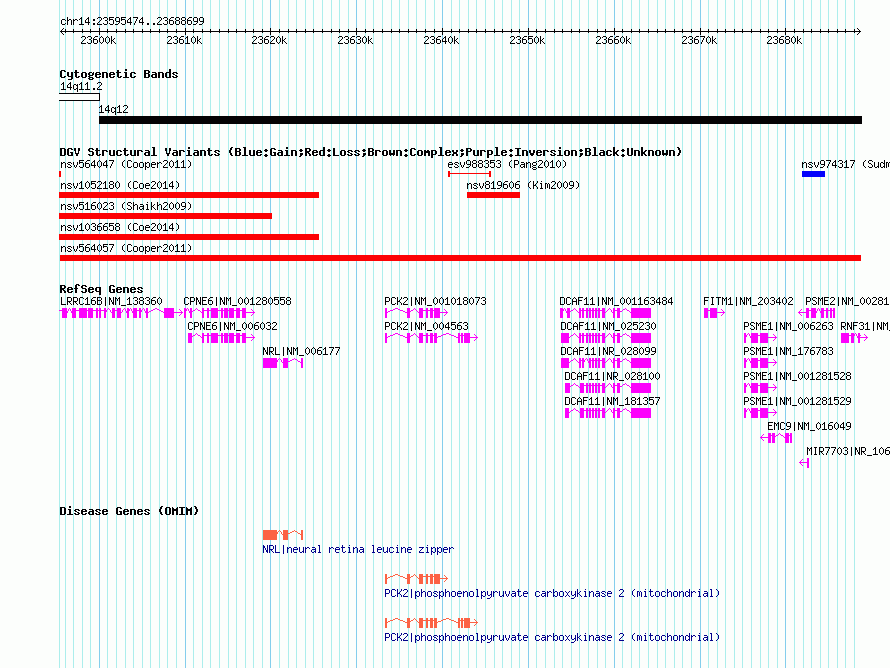This screenshot has height=668, width=890.
Task: Click the PSME2 gene glyph
Action: [x=817, y=313]
